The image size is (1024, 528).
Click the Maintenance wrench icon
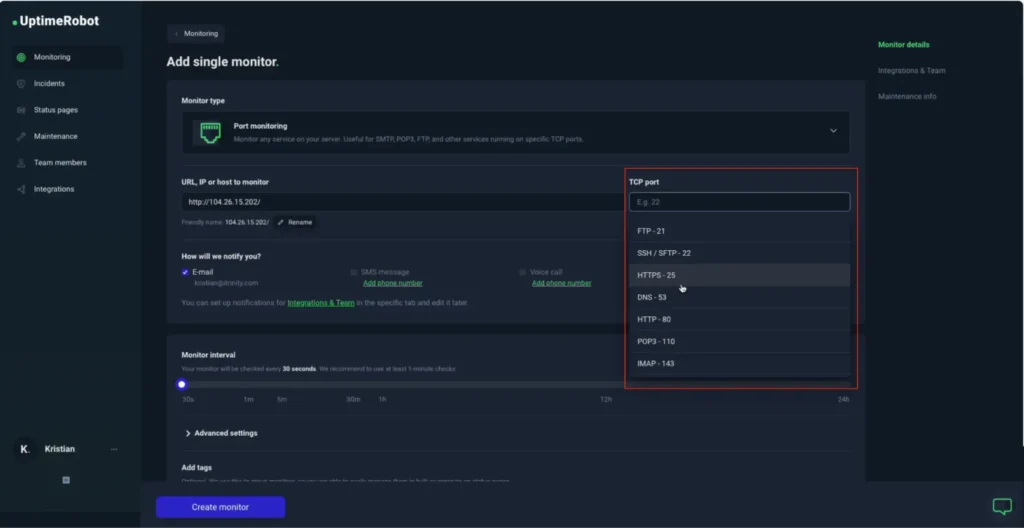coord(21,137)
